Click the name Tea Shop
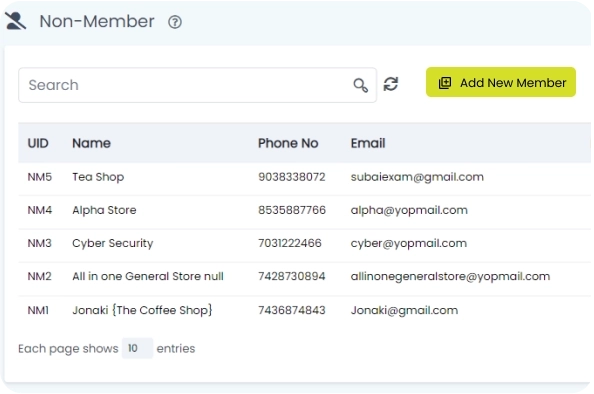 click(98, 177)
